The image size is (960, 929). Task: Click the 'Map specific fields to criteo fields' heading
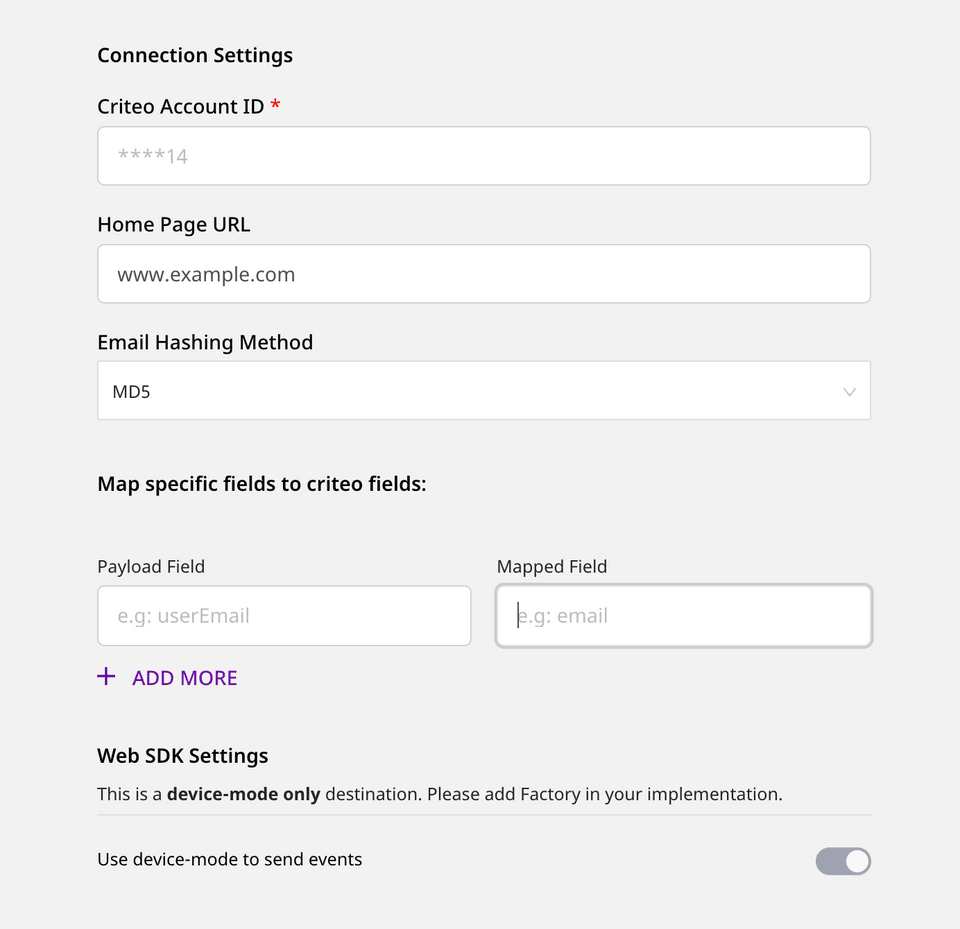tap(262, 484)
